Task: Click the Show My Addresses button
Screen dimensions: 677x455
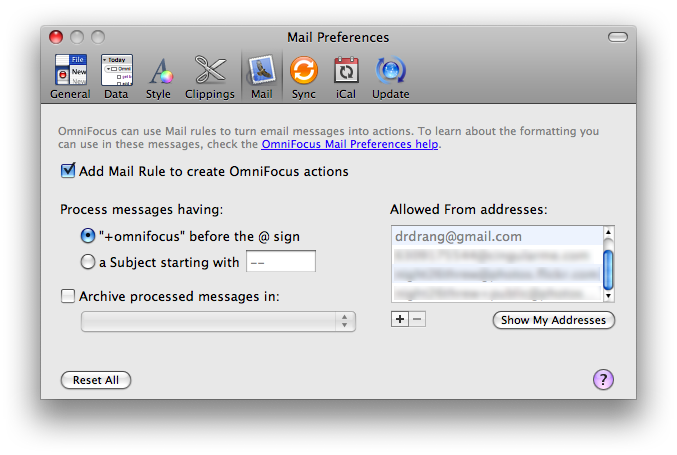Action: tap(554, 320)
